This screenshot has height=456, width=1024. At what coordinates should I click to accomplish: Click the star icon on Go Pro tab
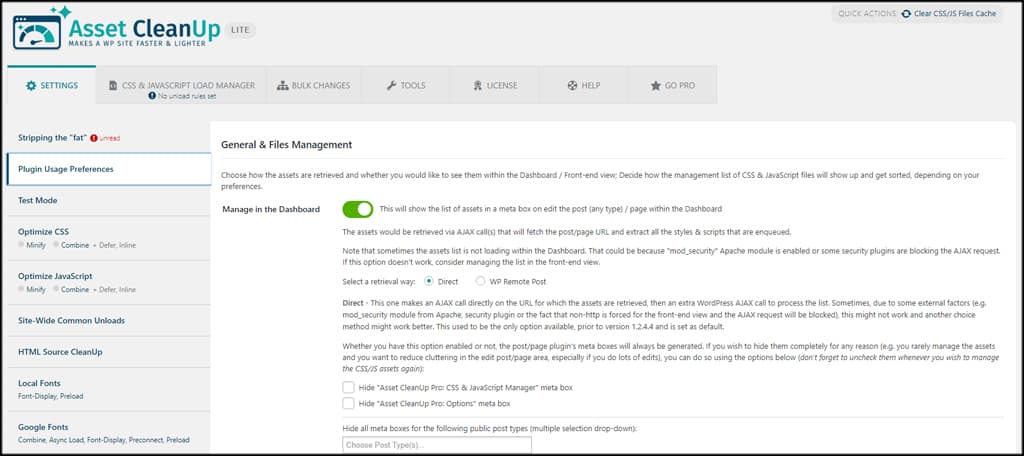655,86
